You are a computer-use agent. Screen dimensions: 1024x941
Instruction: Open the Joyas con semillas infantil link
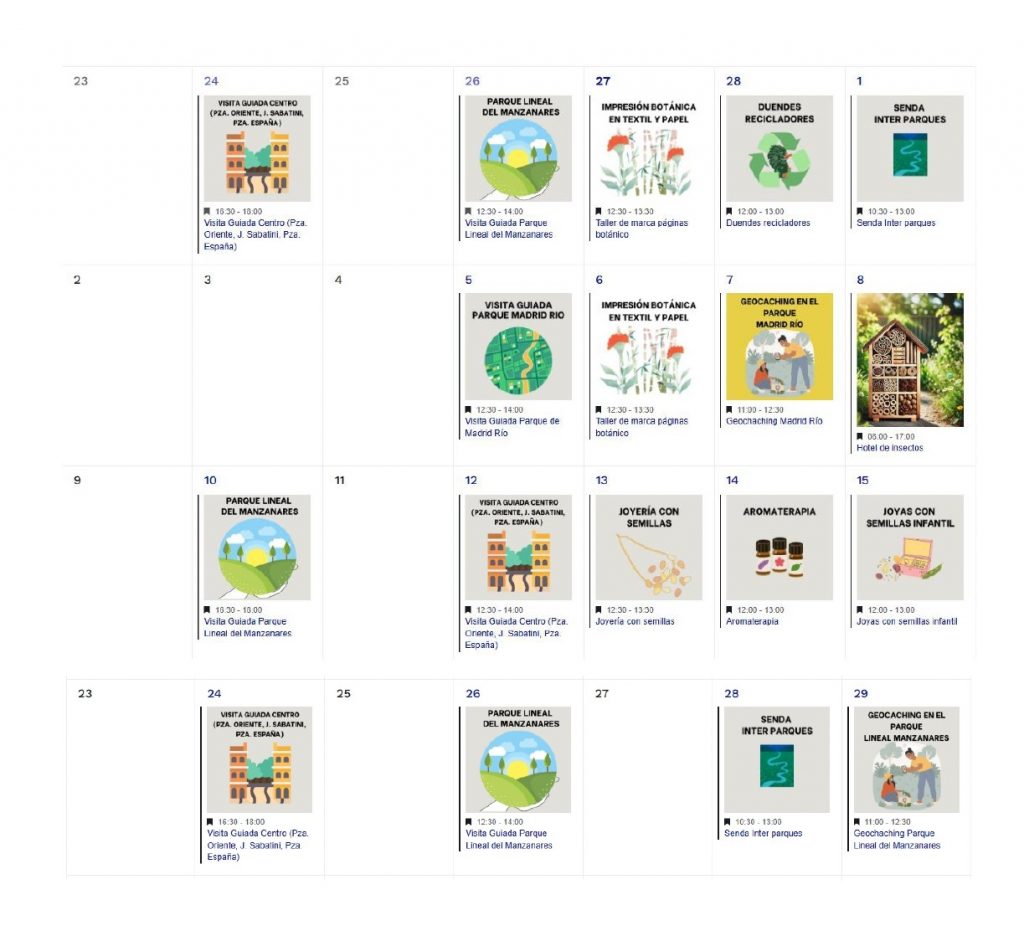907,622
